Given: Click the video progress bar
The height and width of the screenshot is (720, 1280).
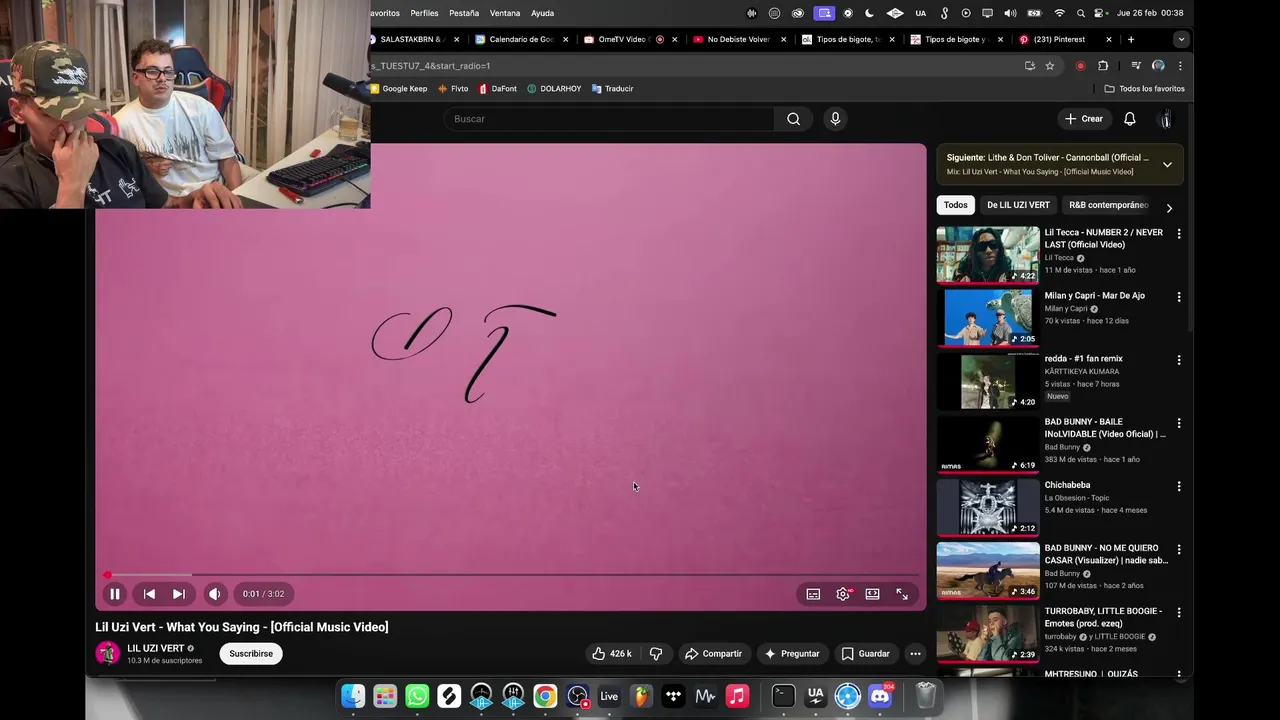Looking at the screenshot, I should (511, 575).
